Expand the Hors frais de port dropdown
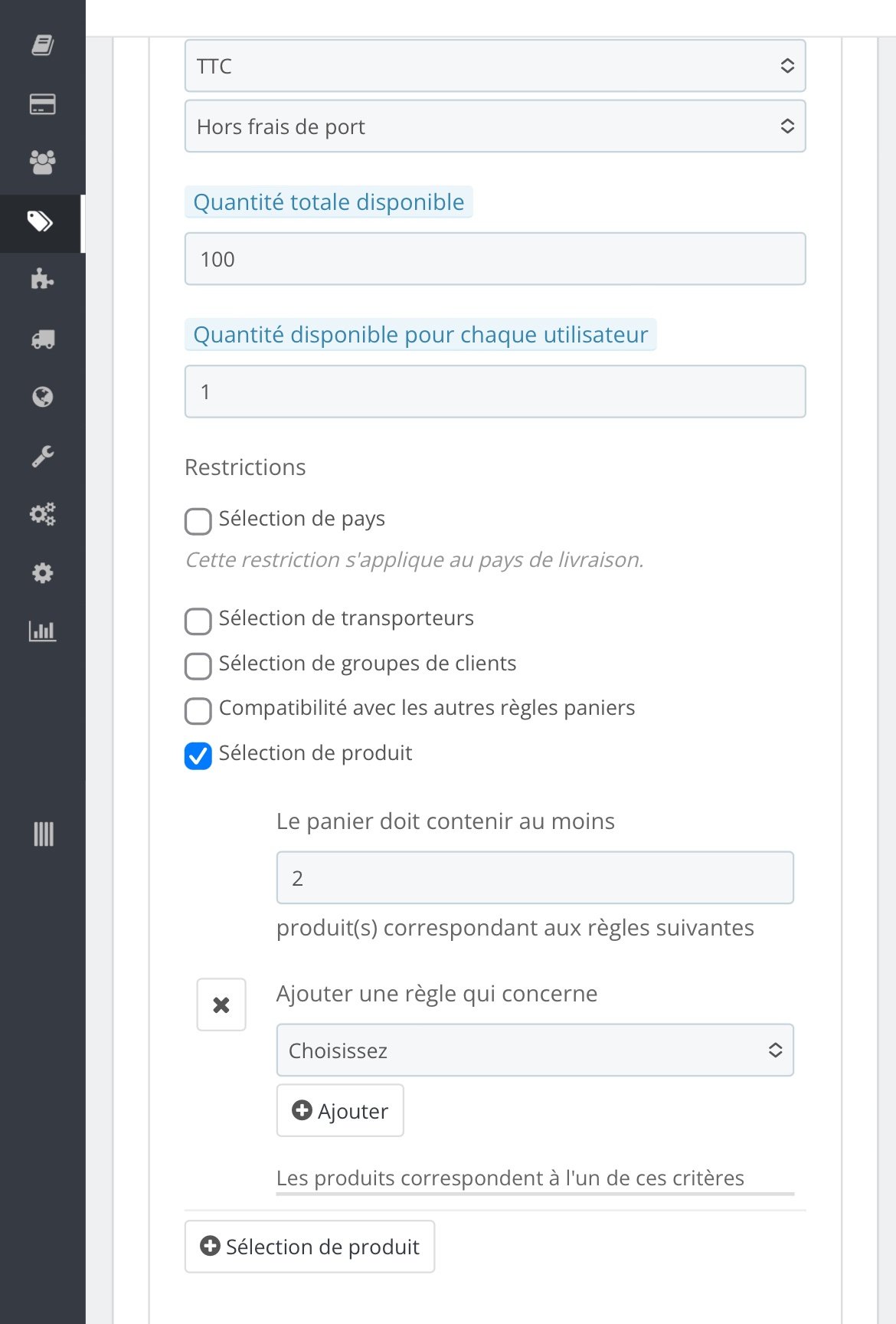Screen dimensions: 896x1324 pyautogui.click(x=495, y=126)
